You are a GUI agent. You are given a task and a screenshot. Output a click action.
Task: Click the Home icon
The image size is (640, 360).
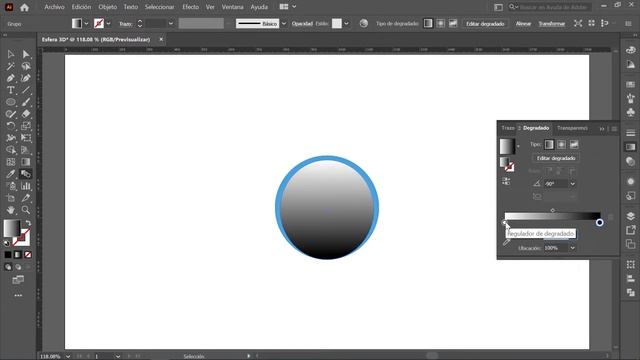tap(24, 7)
